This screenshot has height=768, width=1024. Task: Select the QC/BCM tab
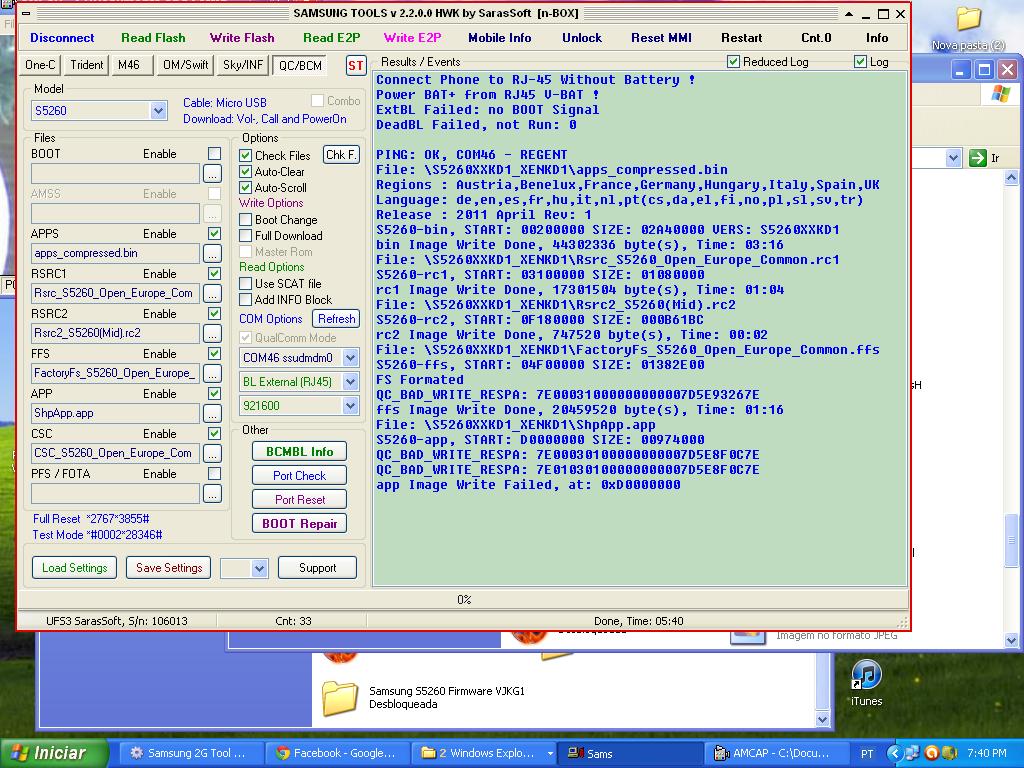point(300,65)
